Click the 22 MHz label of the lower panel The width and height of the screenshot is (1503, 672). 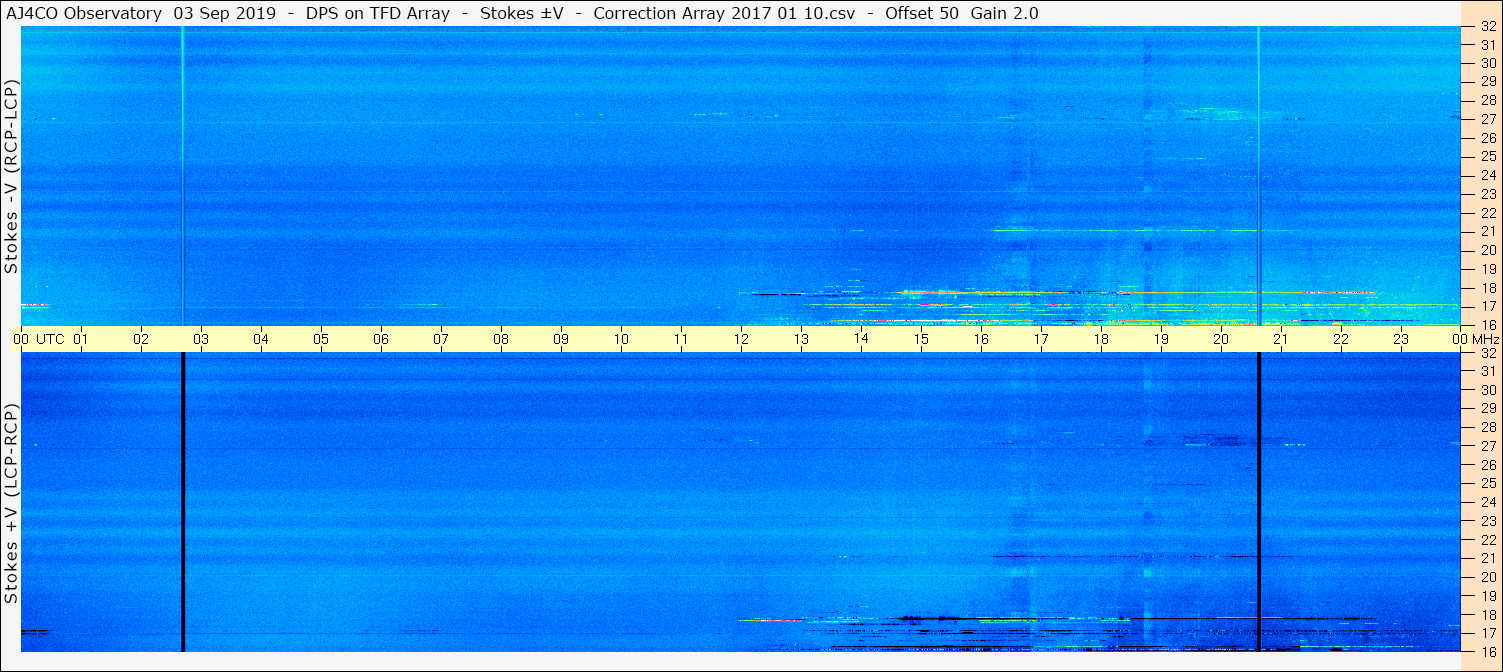(x=1488, y=539)
